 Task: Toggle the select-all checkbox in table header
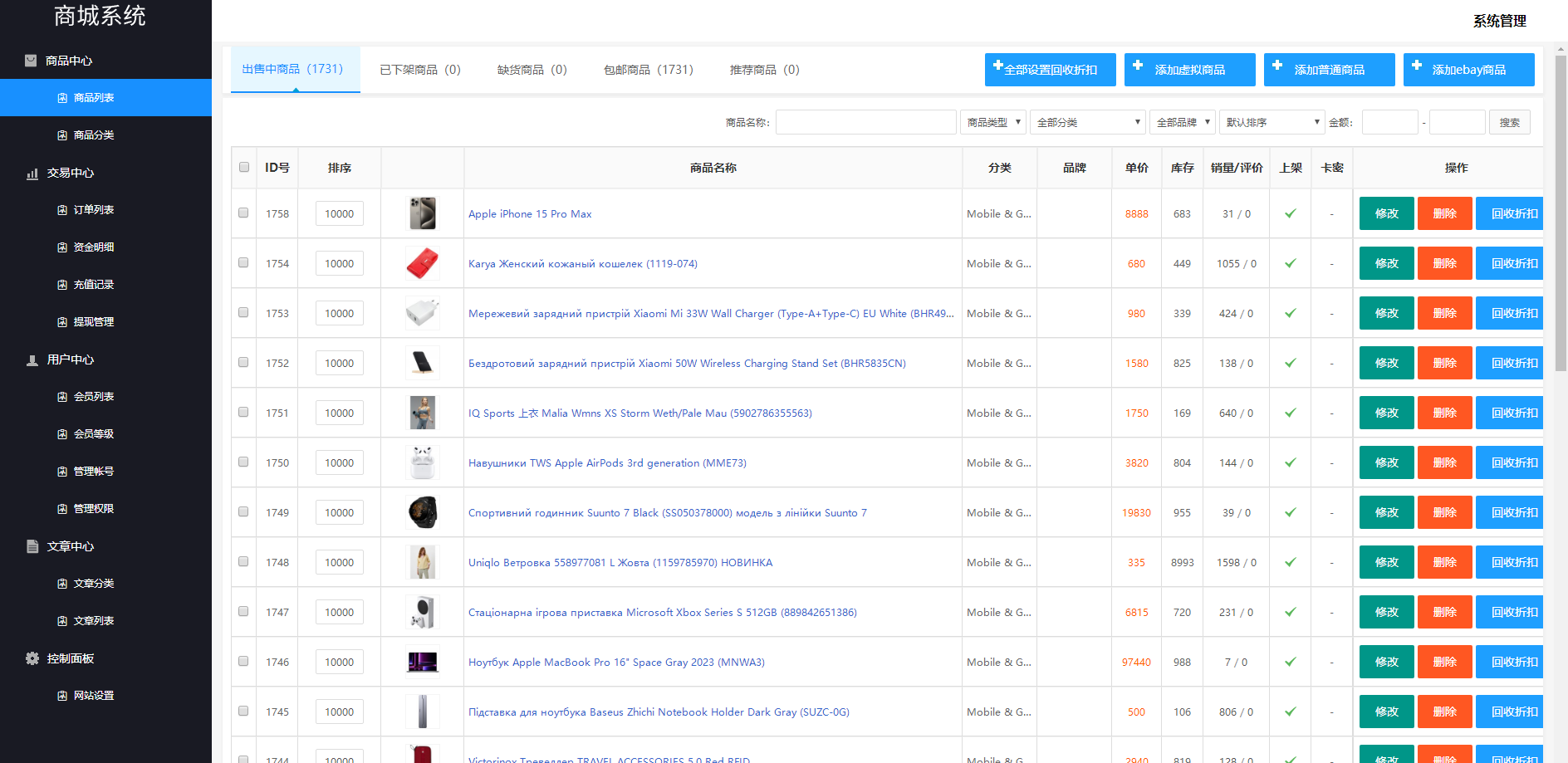point(244,167)
